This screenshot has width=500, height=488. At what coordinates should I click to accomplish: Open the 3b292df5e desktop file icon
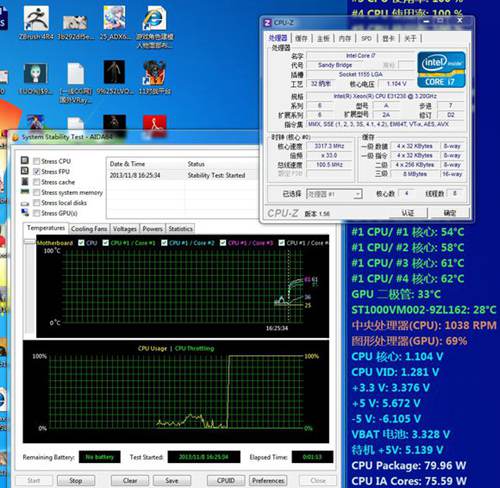[75, 22]
